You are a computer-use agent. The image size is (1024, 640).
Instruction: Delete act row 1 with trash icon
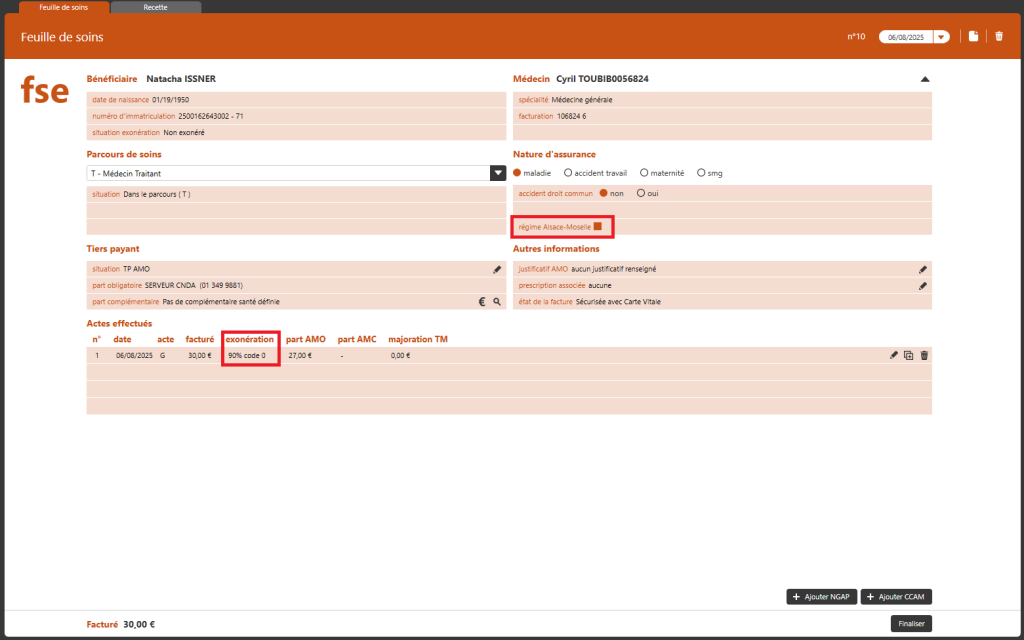click(x=924, y=355)
